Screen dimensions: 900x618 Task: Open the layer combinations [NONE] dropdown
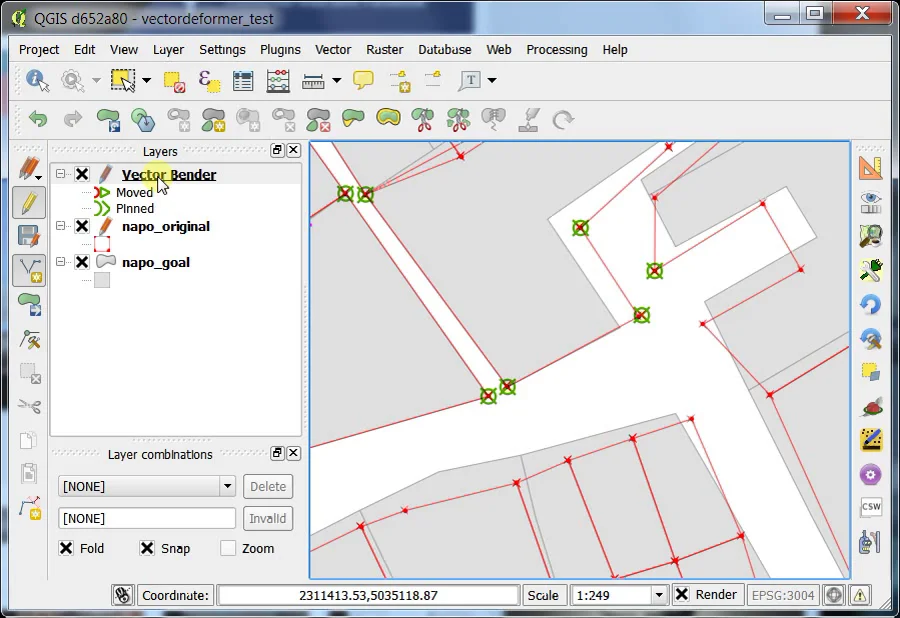coord(147,487)
